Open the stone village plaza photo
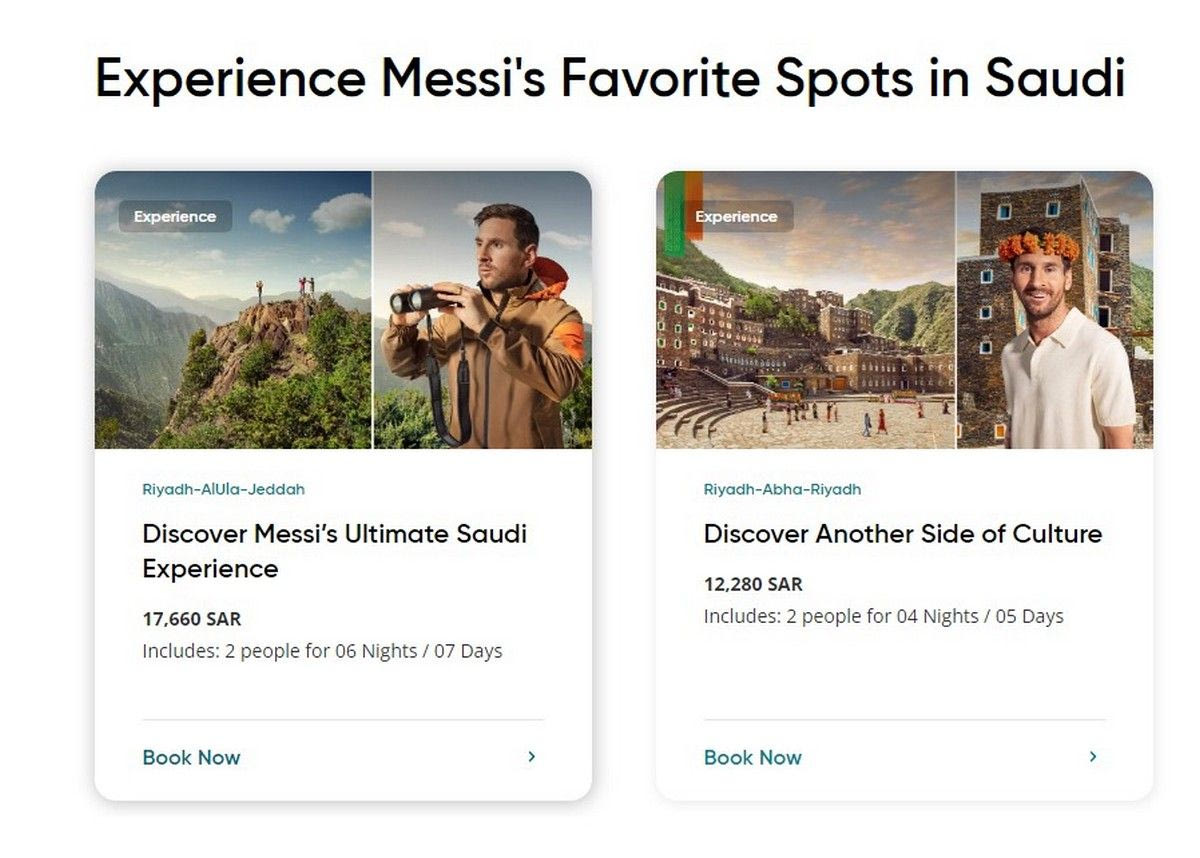 (805, 340)
